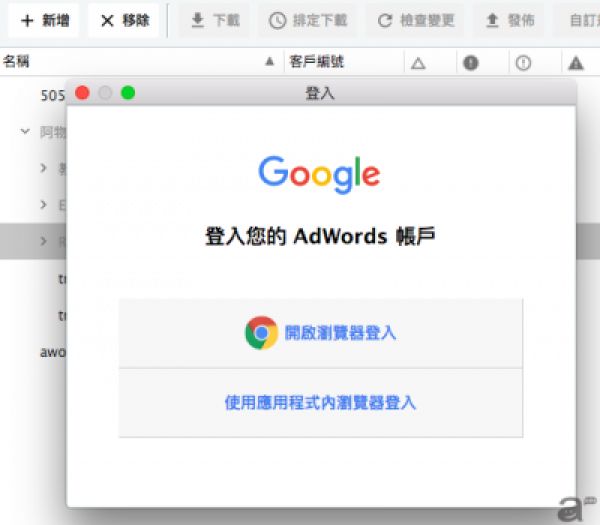This screenshot has height=525, width=600.
Task: Click the outlined exclamation circle column icon
Action: [523, 63]
